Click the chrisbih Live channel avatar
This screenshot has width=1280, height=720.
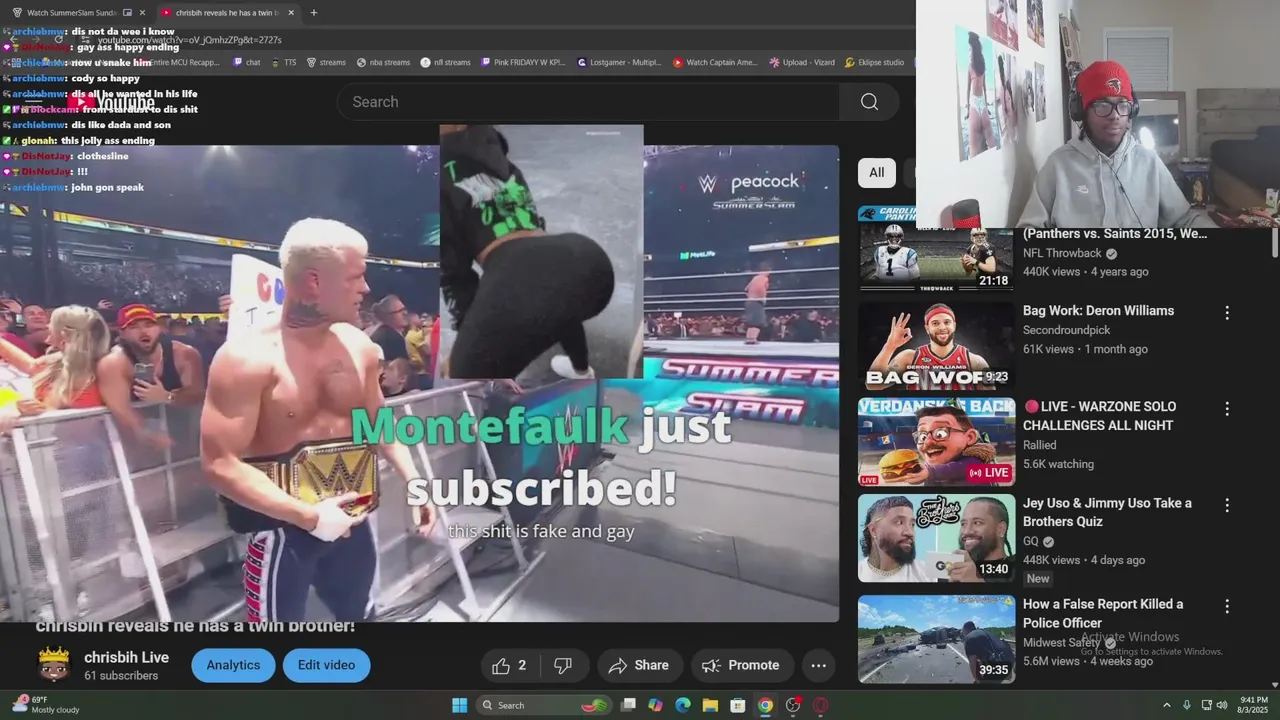pos(53,665)
